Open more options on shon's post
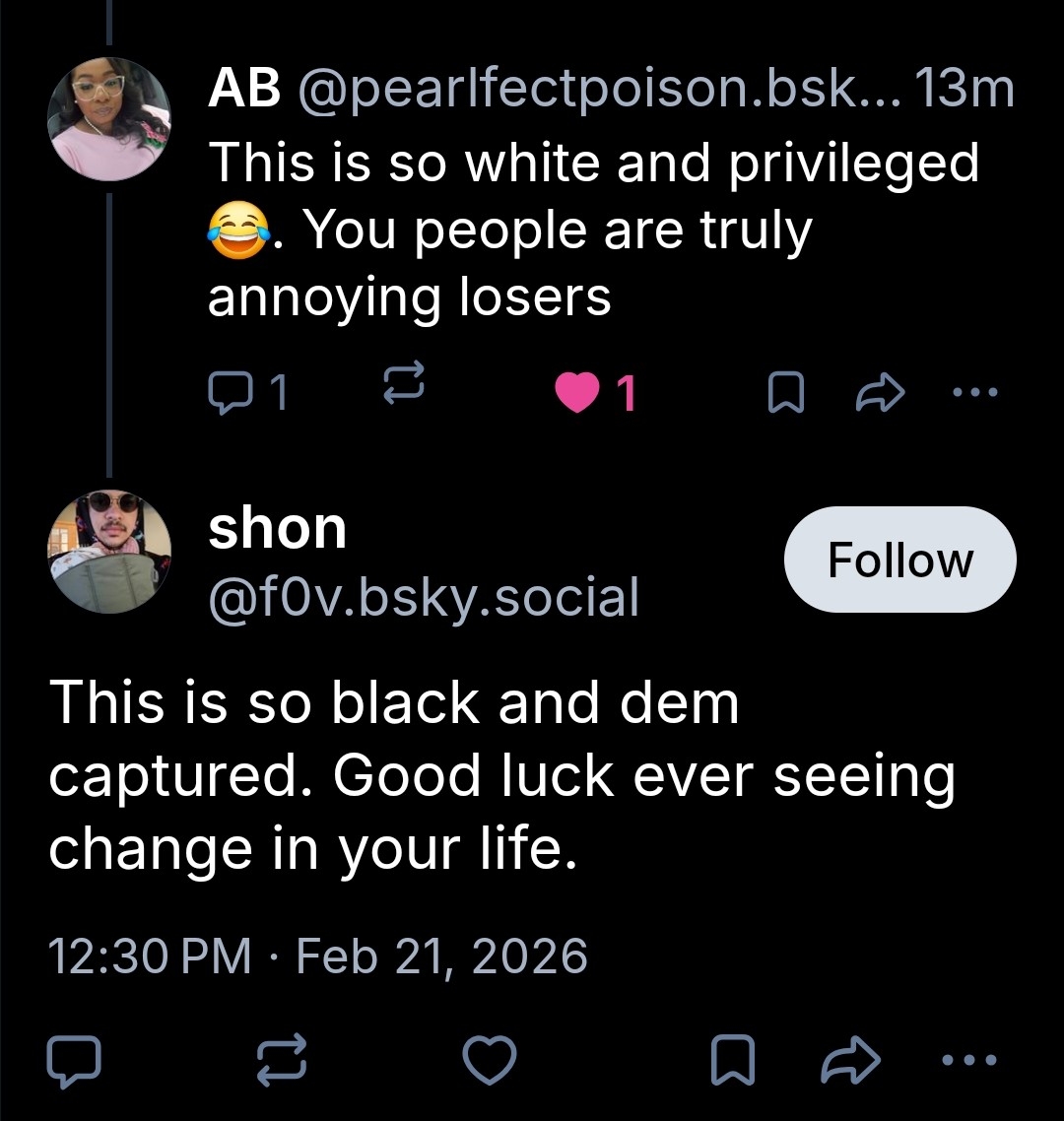The width and height of the screenshot is (1064, 1121). pyautogui.click(x=969, y=1061)
